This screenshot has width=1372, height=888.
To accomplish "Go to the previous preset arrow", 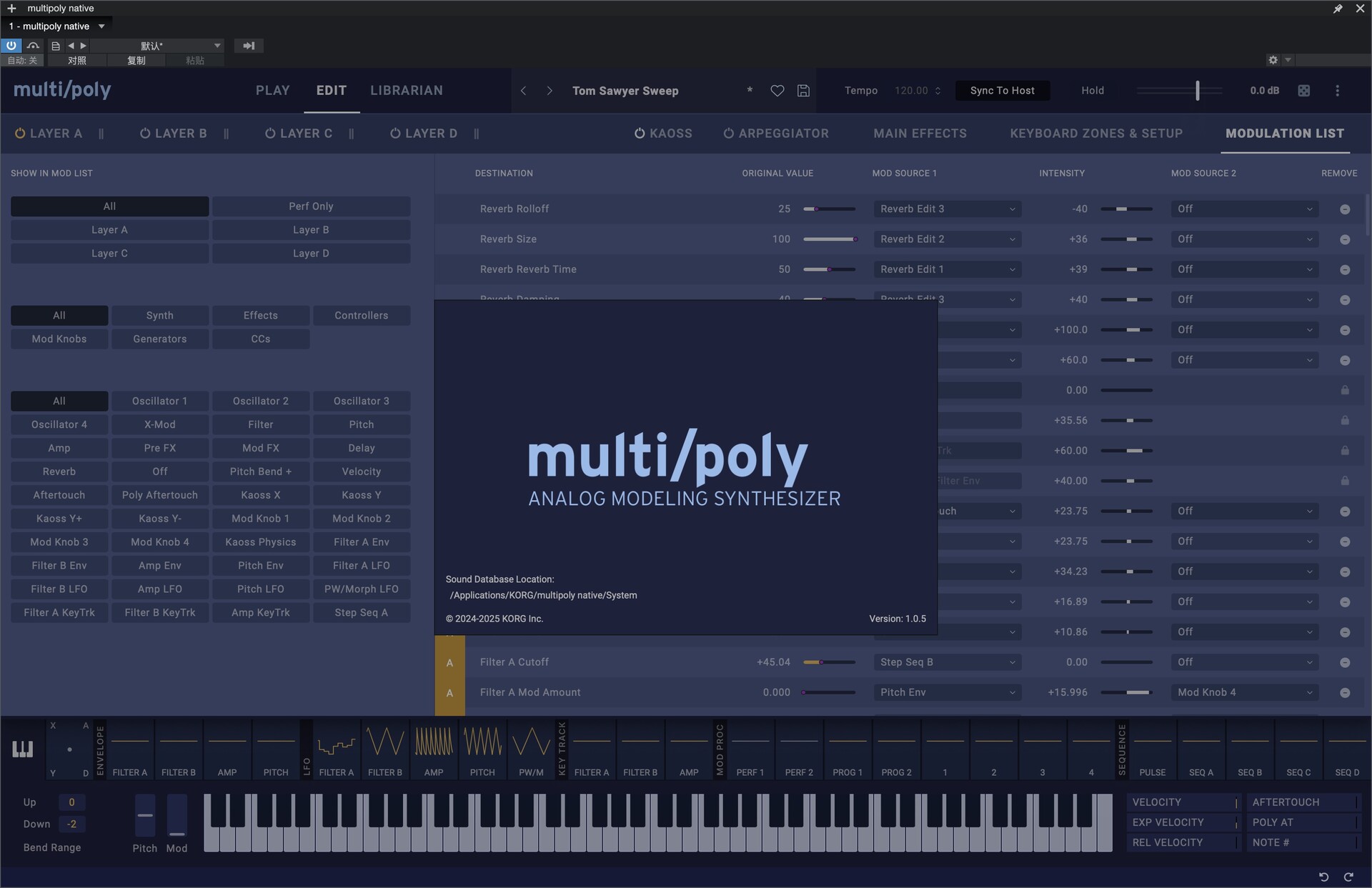I will [x=524, y=91].
